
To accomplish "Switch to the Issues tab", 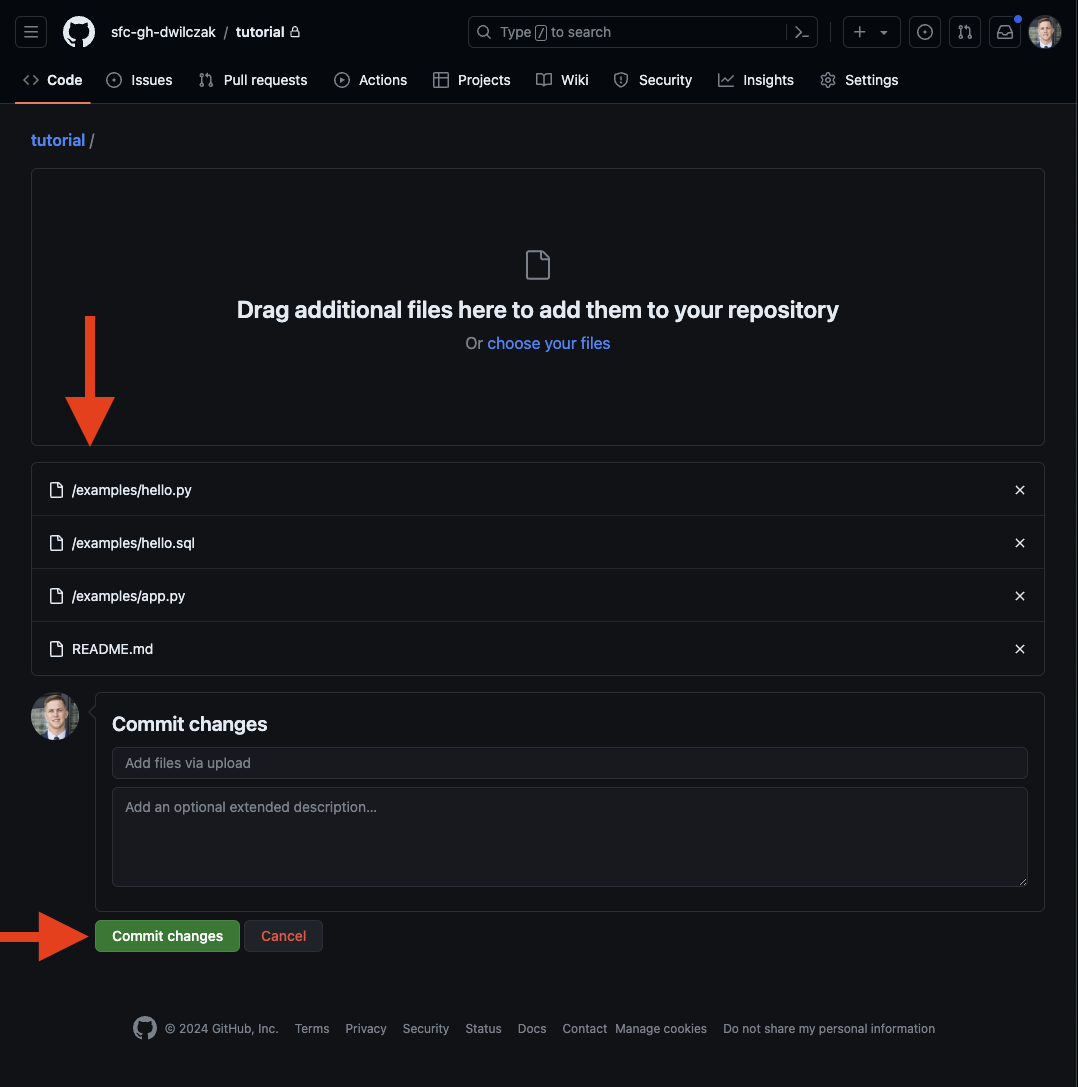I will [139, 80].
